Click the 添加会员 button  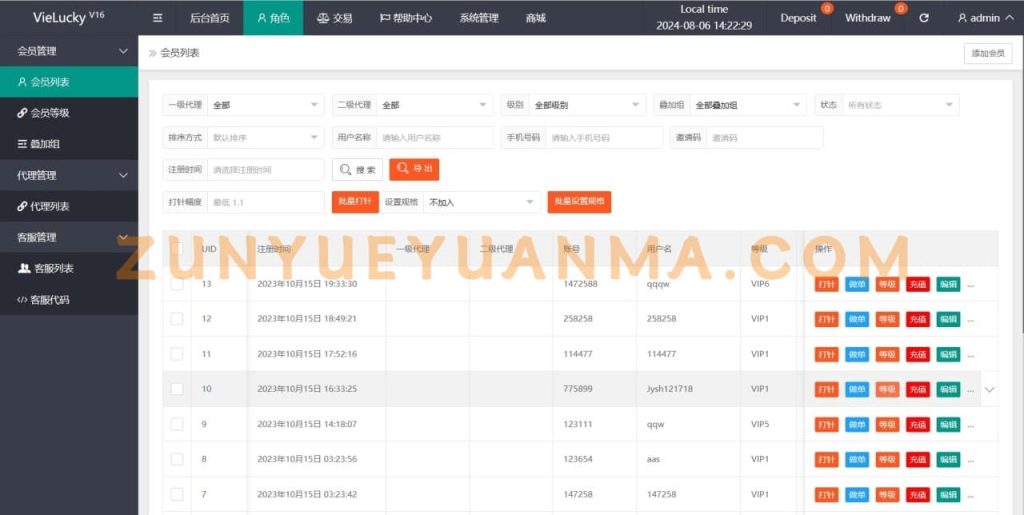tap(988, 54)
